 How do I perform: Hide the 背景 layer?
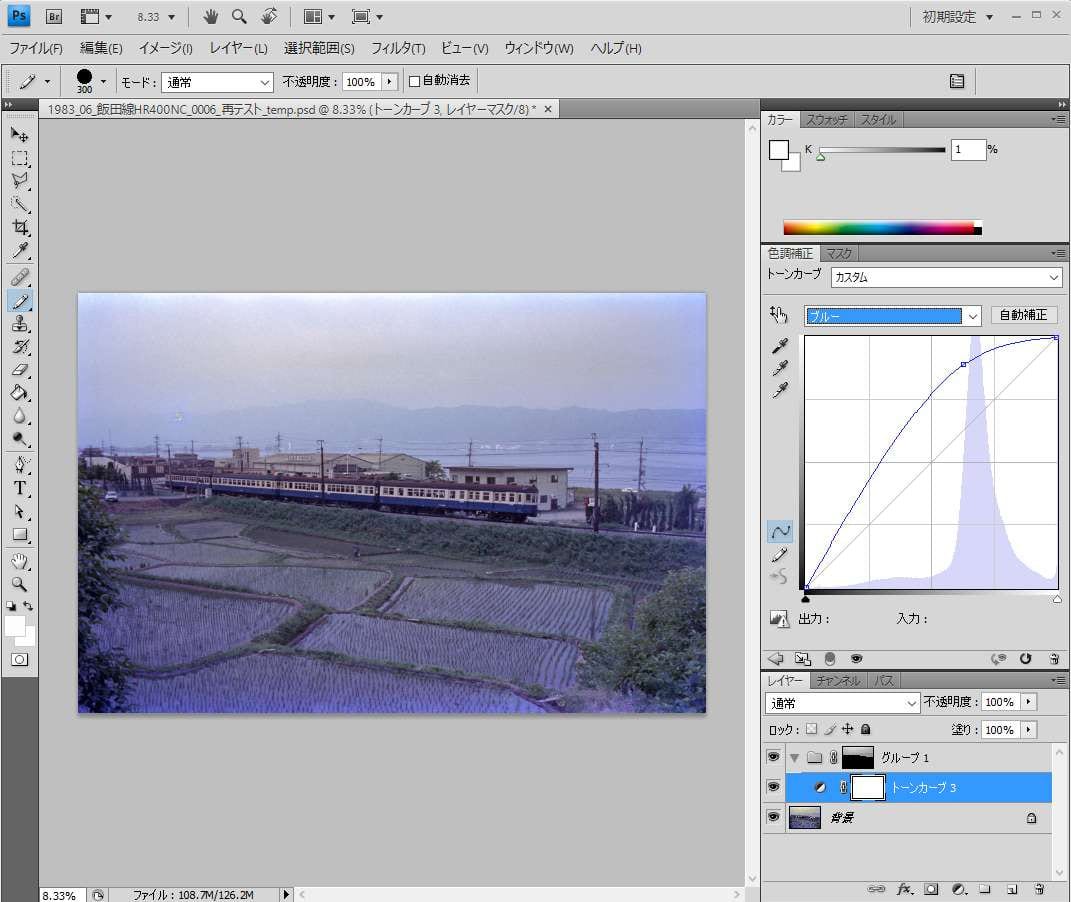773,817
